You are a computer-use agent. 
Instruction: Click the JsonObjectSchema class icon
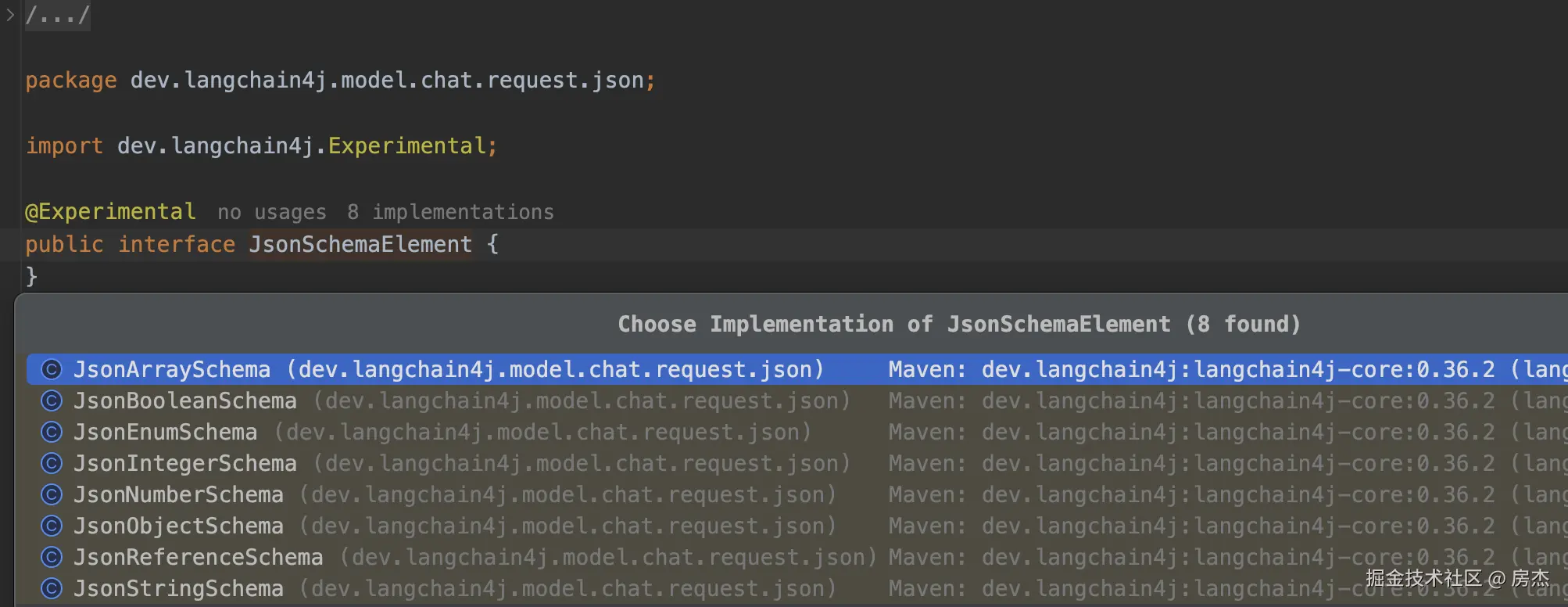(52, 526)
